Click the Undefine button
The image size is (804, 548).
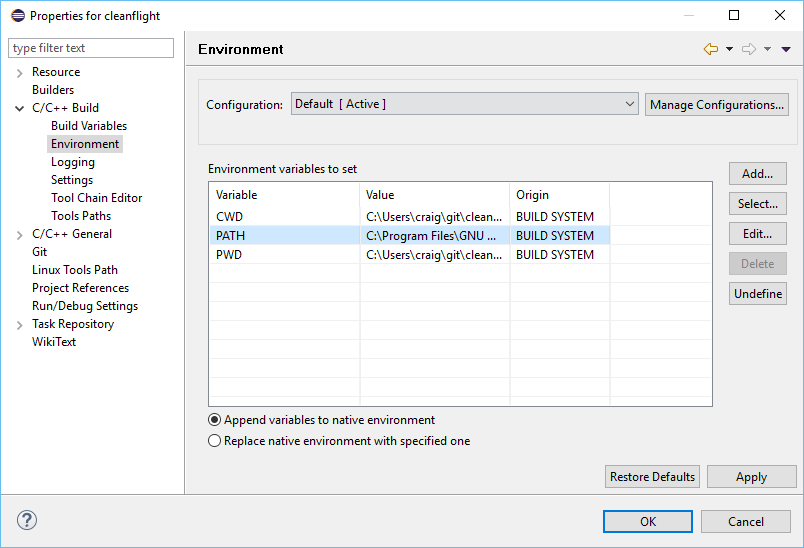[x=757, y=294]
